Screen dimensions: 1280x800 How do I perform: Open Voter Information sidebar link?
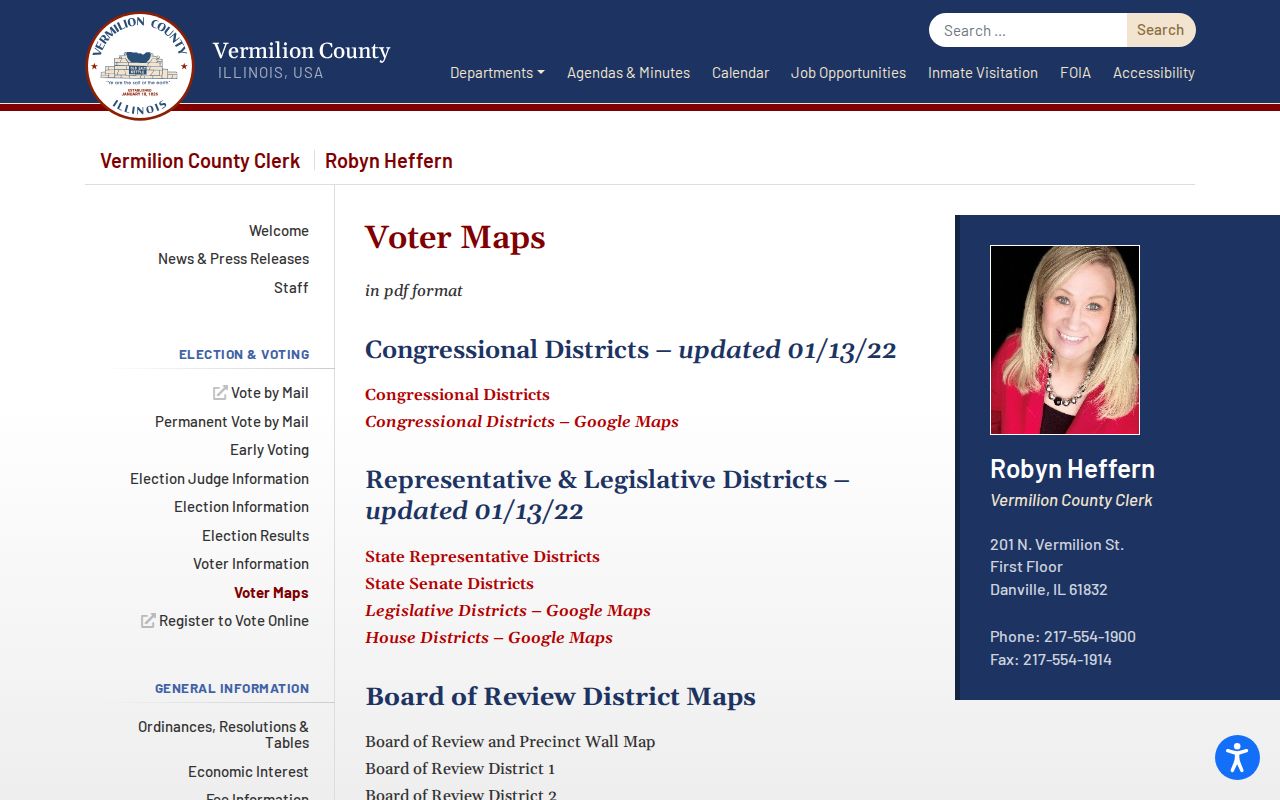click(251, 564)
